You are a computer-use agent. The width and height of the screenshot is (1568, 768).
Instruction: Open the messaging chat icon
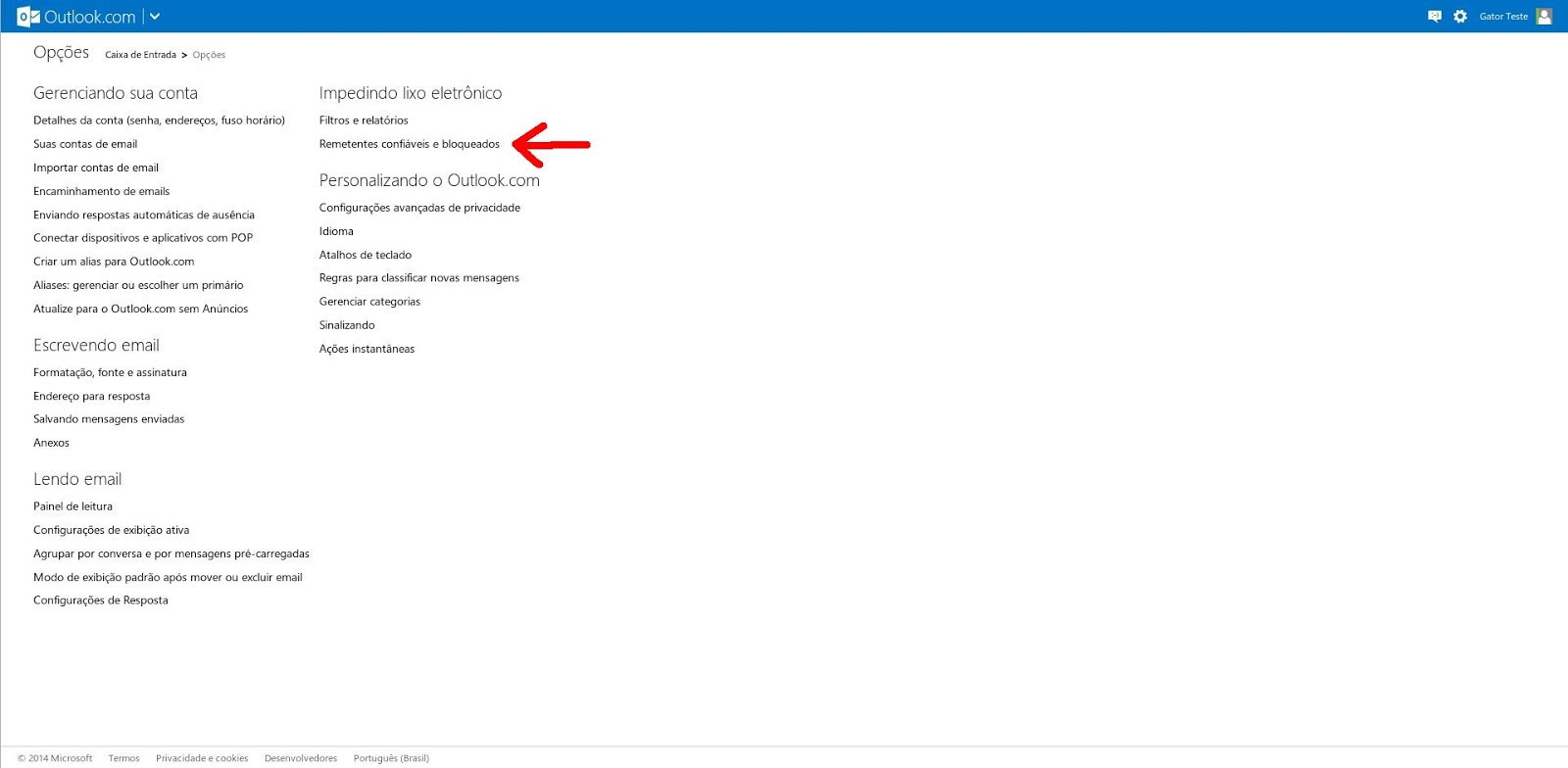(1435, 17)
